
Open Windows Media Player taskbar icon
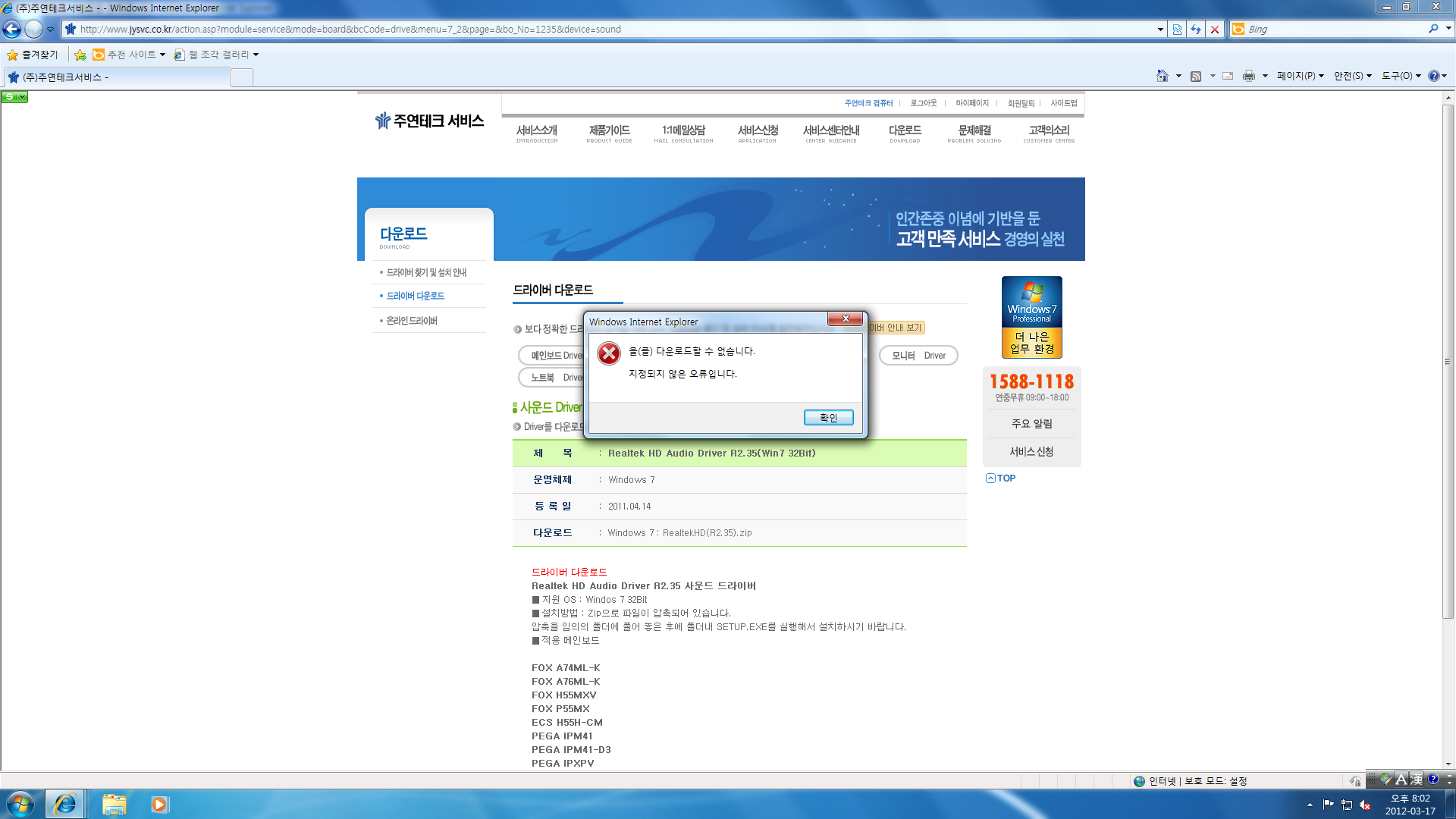coord(159,804)
